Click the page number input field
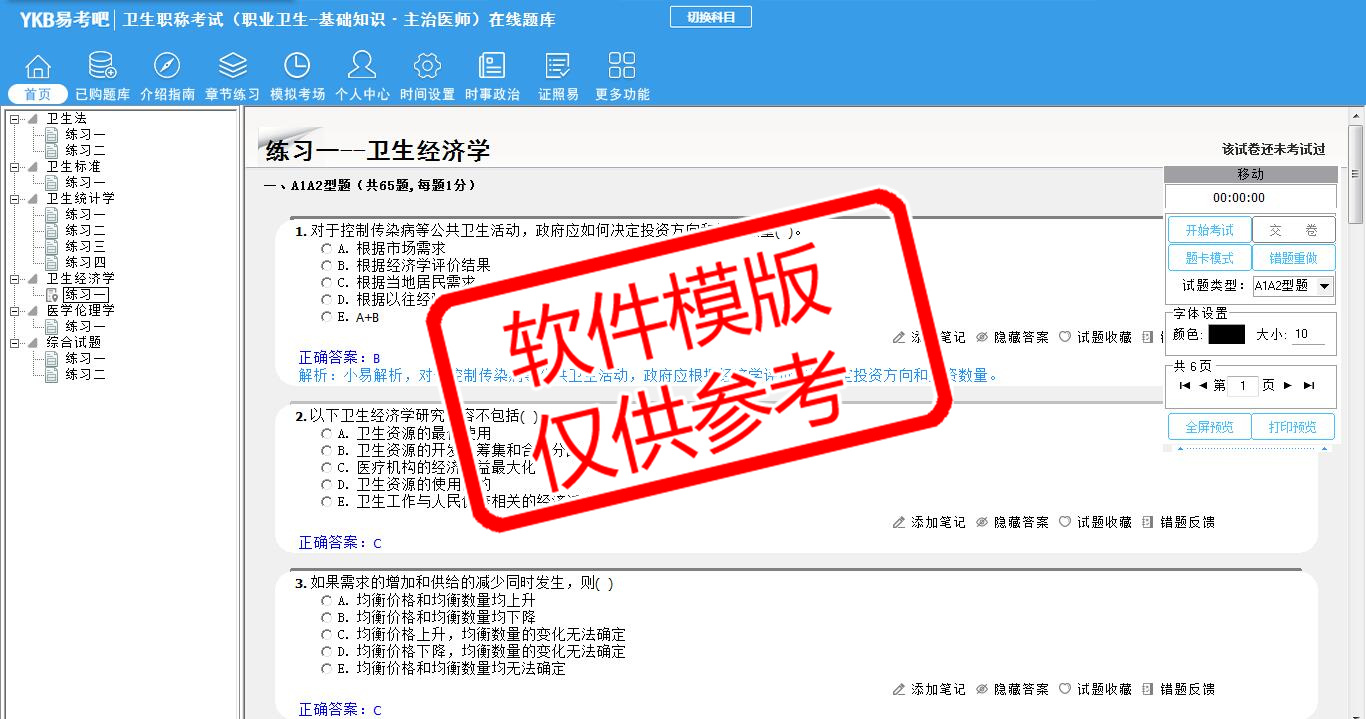Viewport: 1366px width, 719px height. coord(1242,386)
